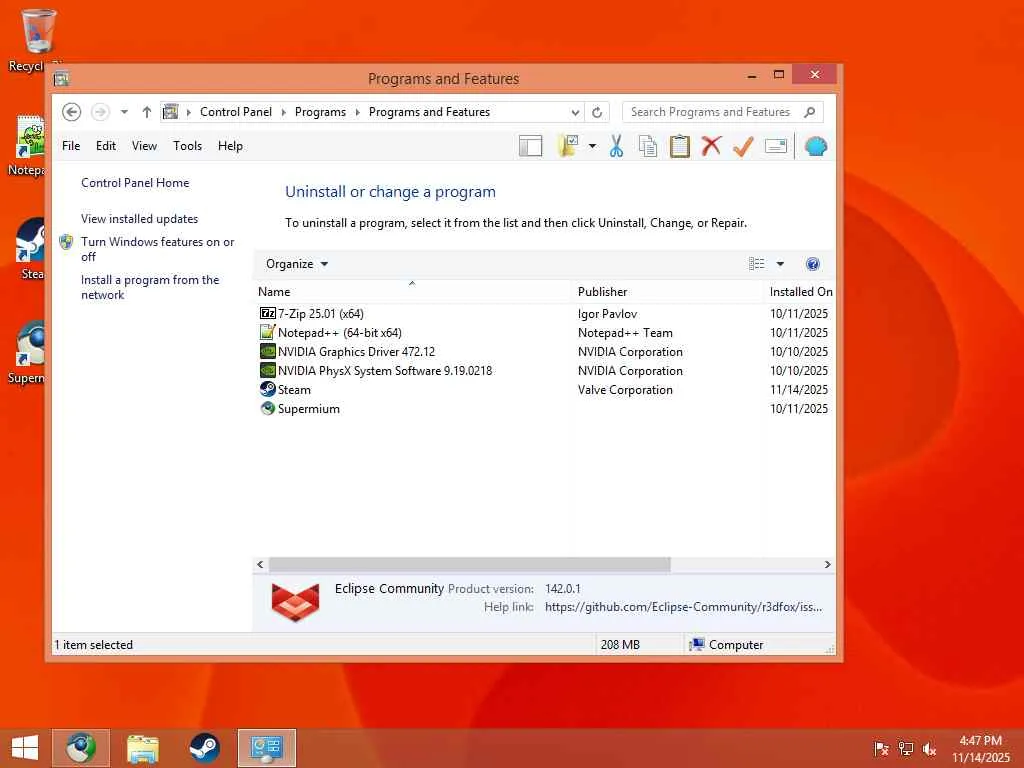Open the View menu

pyautogui.click(x=144, y=146)
